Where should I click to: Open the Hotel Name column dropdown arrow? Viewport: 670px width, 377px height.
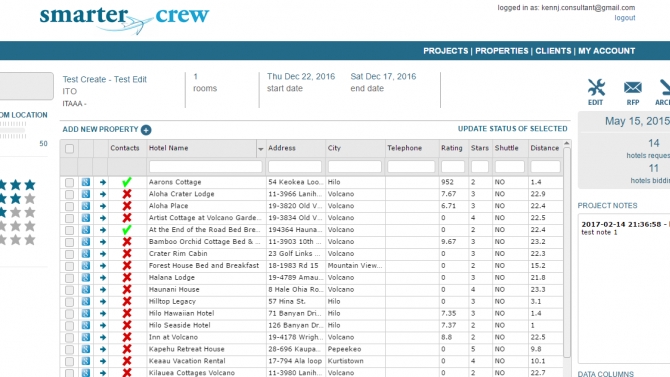point(261,149)
